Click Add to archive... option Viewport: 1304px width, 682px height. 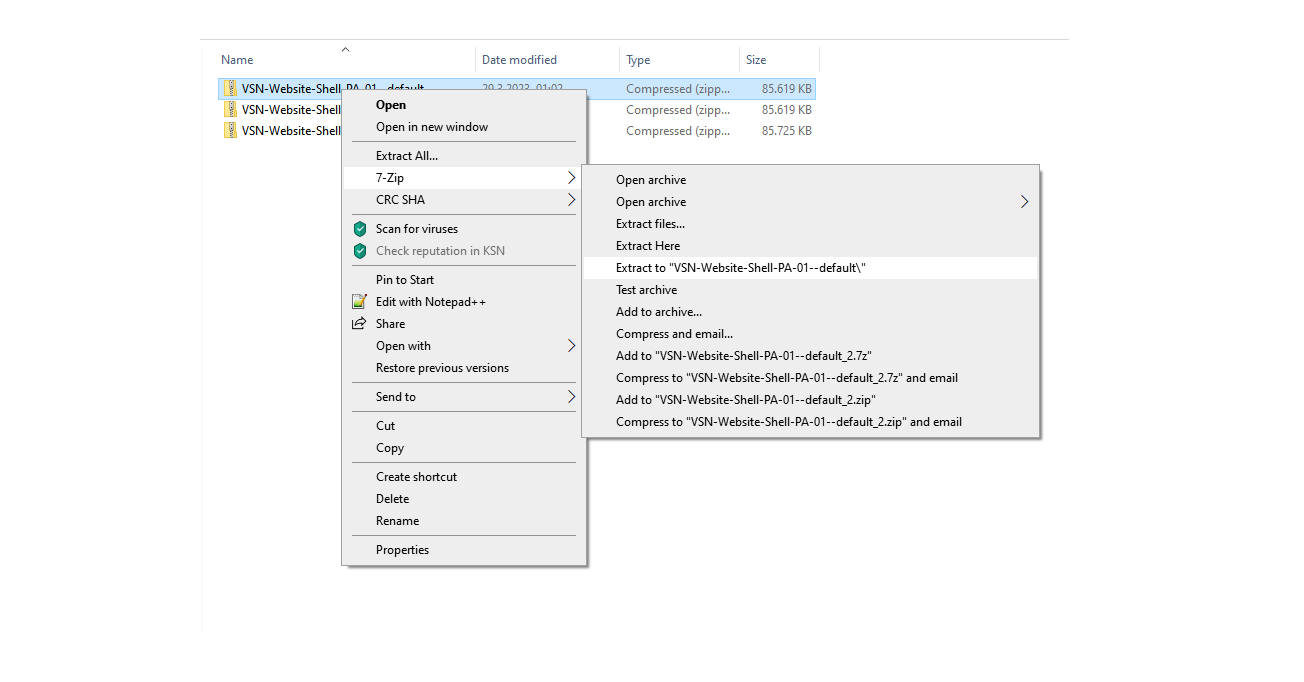click(x=658, y=312)
